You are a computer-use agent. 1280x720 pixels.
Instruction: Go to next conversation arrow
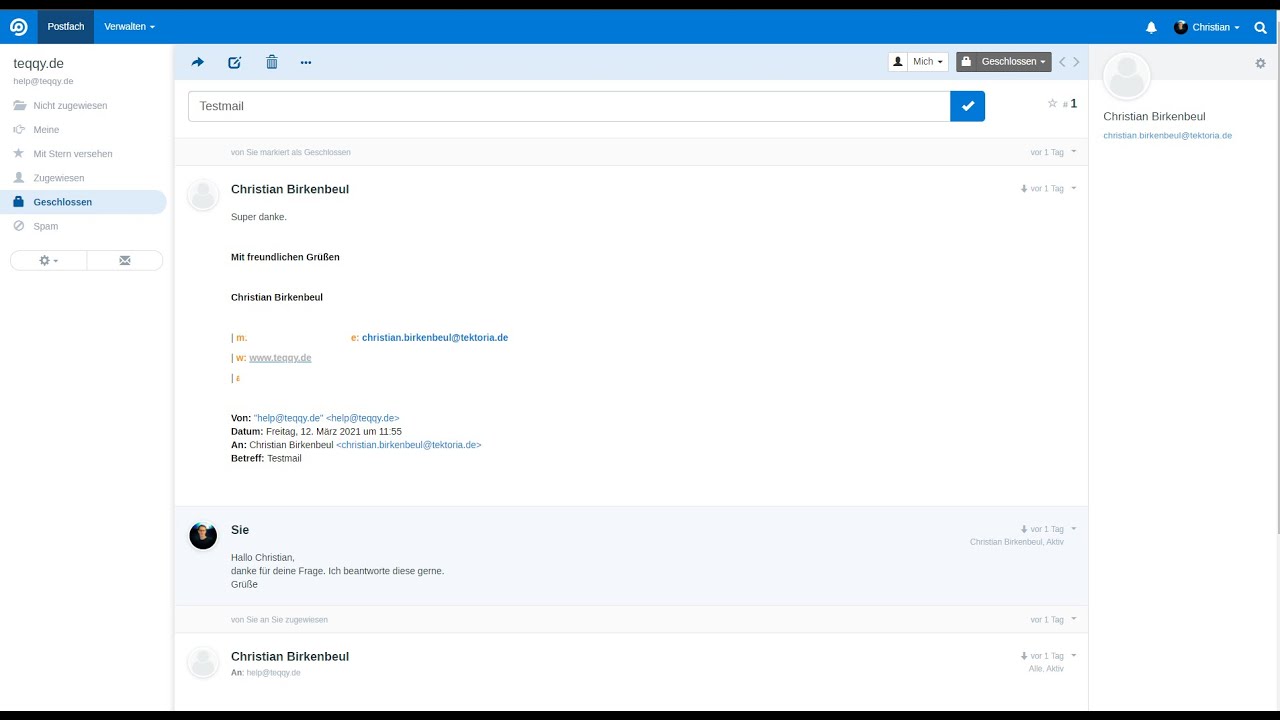click(1076, 62)
